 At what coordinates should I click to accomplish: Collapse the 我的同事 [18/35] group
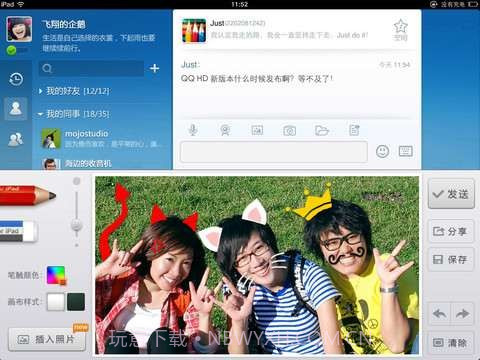74,114
